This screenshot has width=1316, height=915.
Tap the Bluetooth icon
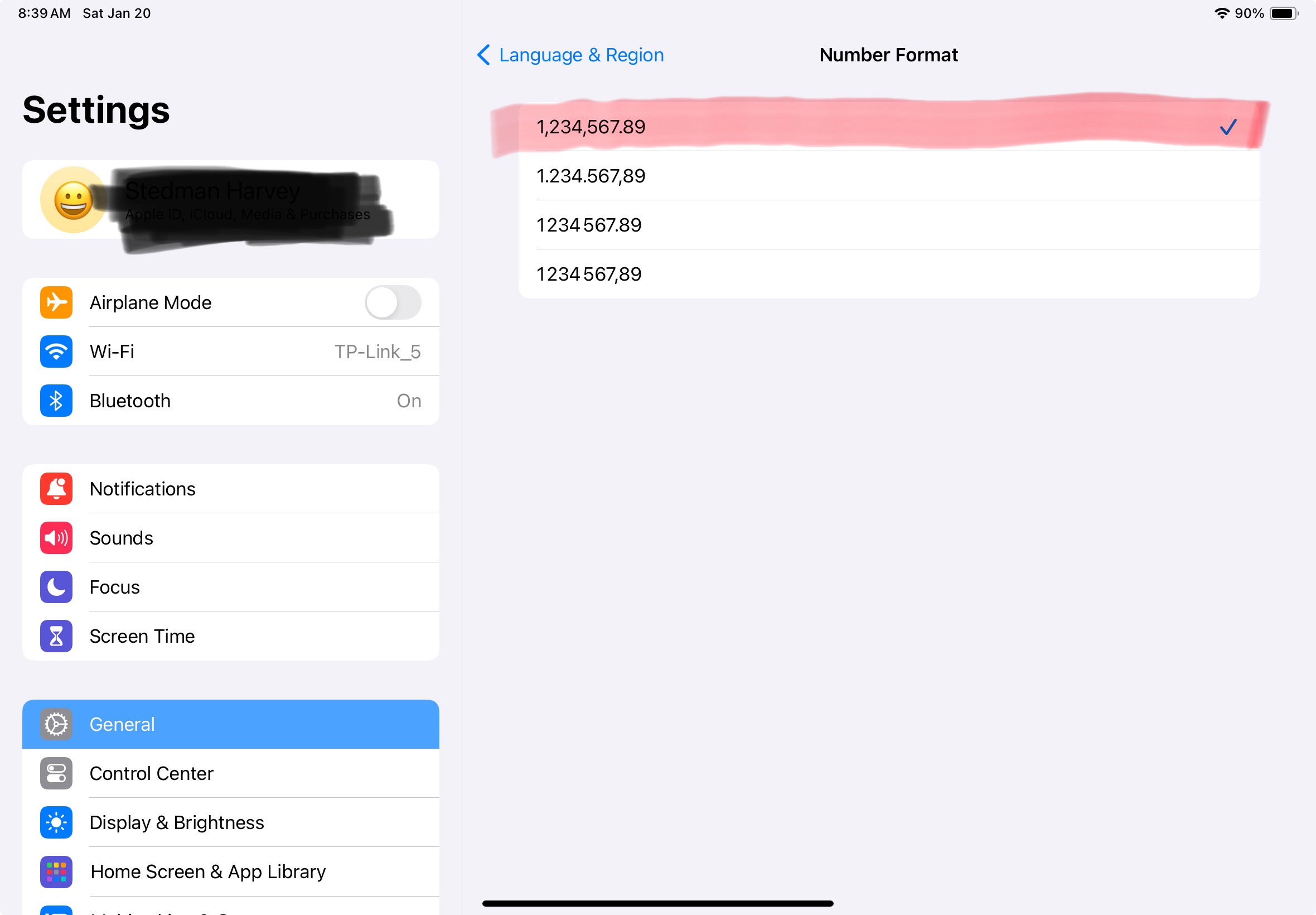[56, 401]
